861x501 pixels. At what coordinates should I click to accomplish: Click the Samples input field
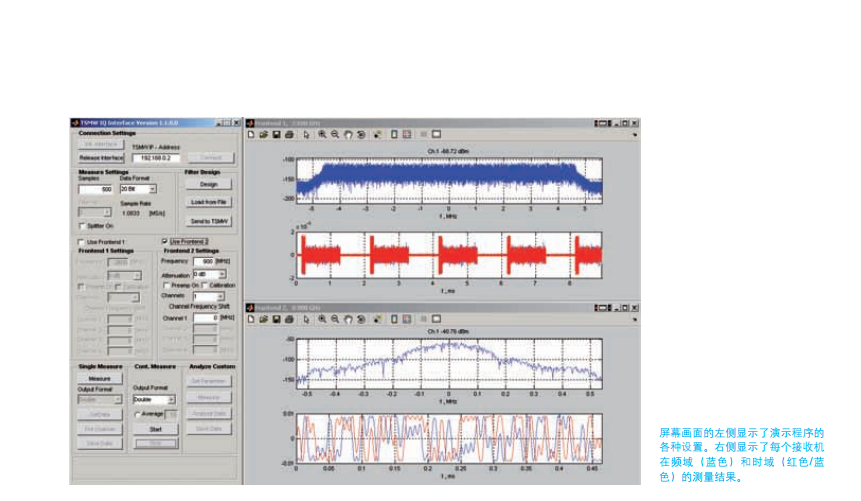tap(96, 189)
